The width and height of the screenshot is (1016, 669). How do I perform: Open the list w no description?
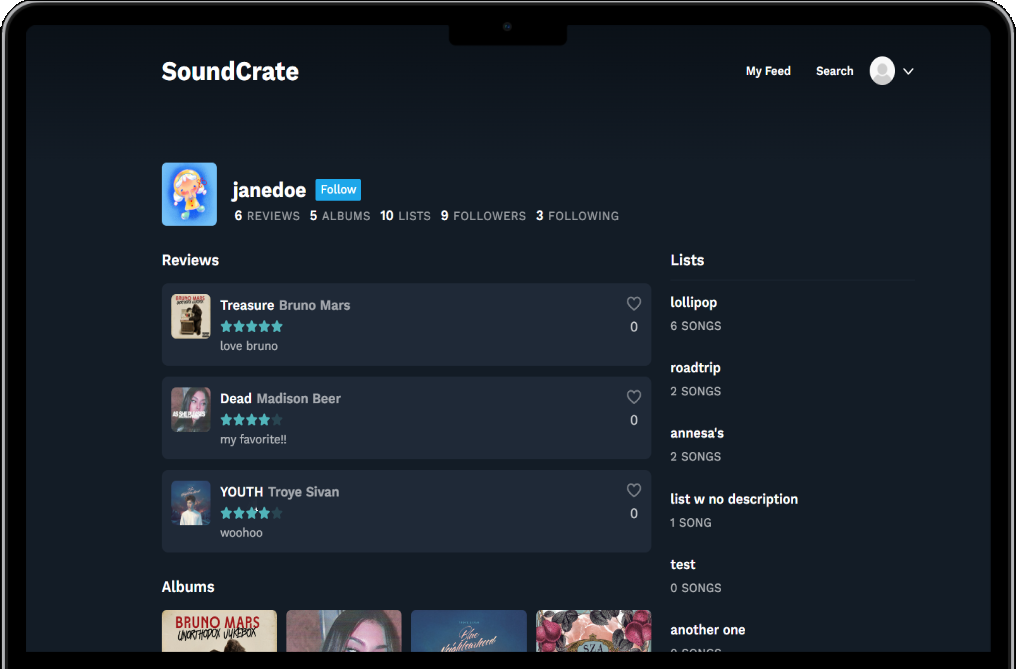pyautogui.click(x=734, y=499)
